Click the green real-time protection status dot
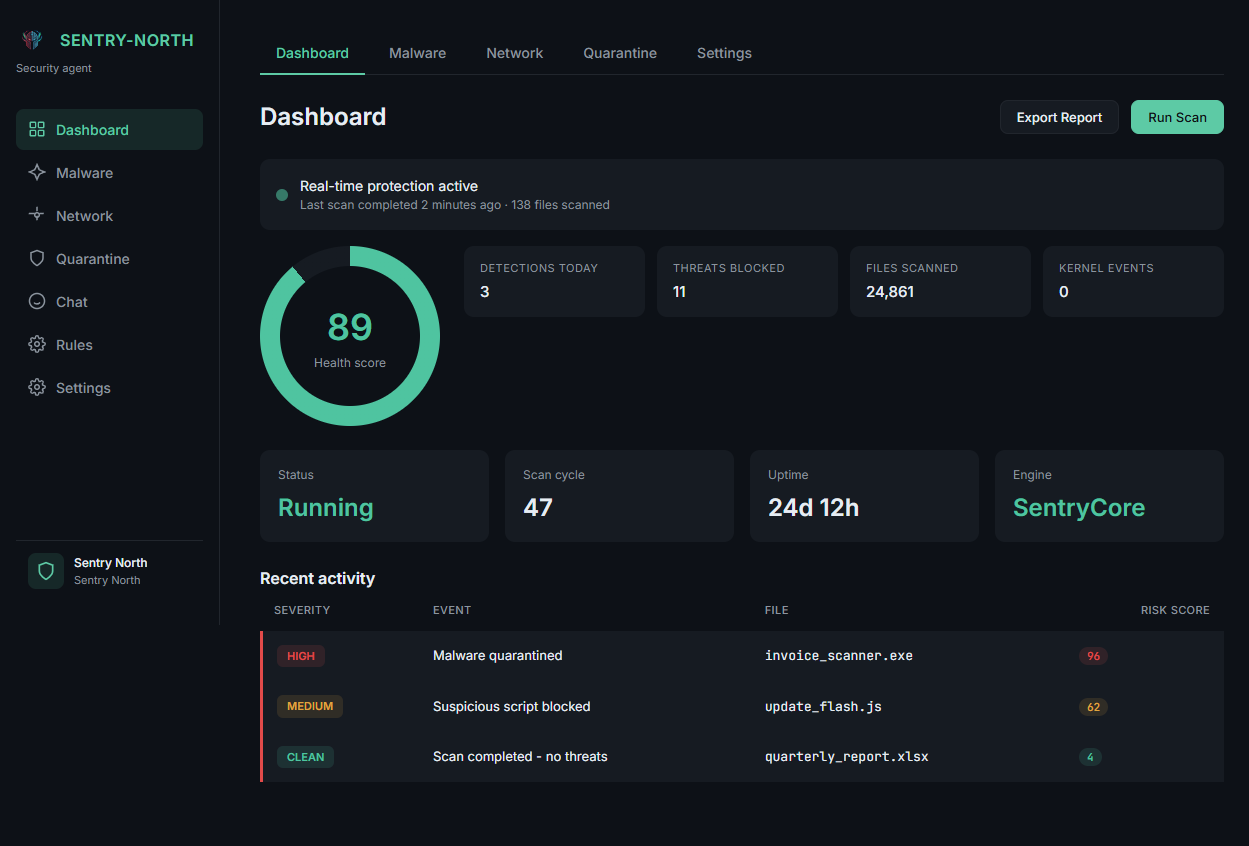Image resolution: width=1249 pixels, height=846 pixels. (282, 195)
